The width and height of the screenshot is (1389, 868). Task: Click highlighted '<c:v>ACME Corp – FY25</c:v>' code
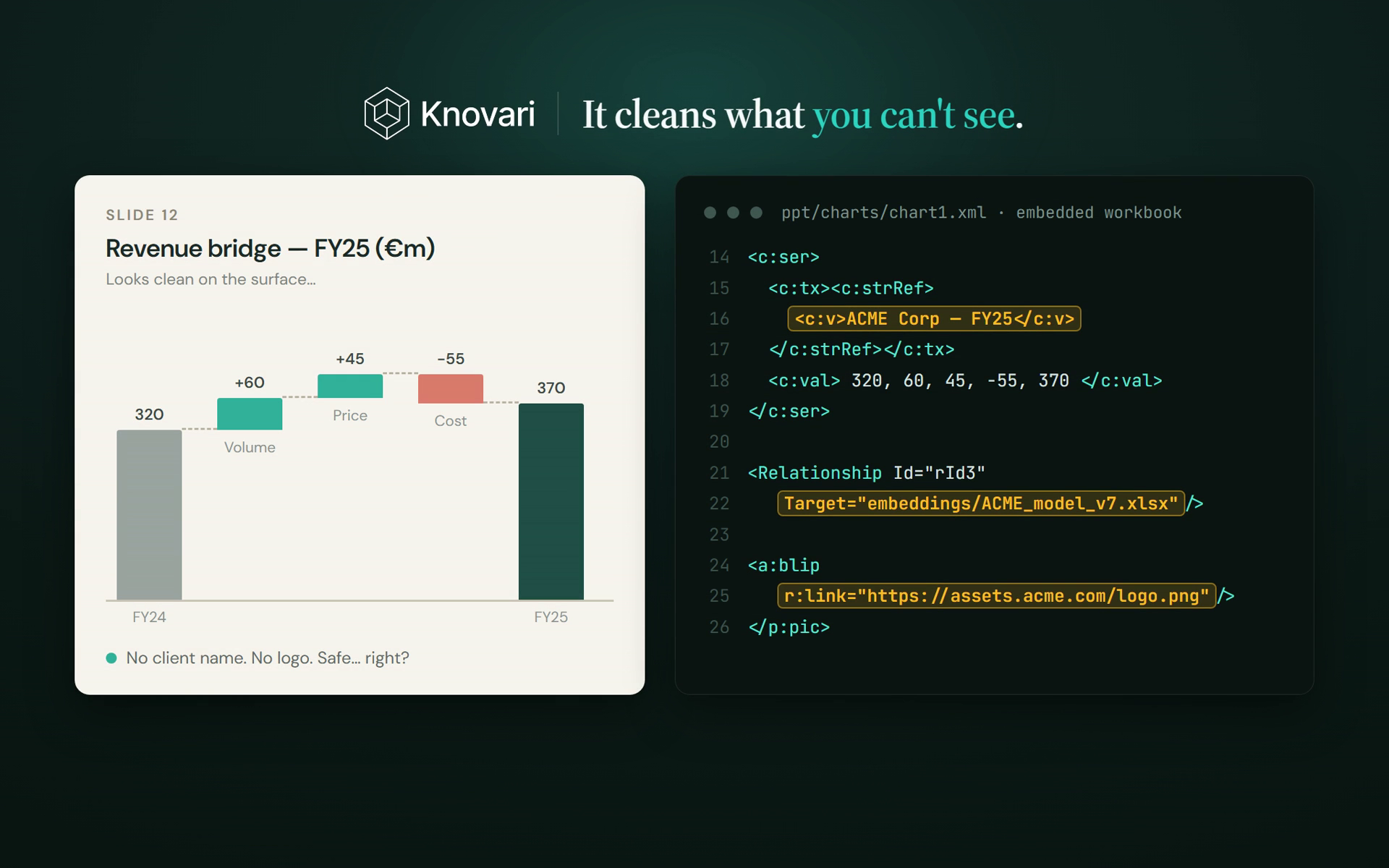[934, 319]
